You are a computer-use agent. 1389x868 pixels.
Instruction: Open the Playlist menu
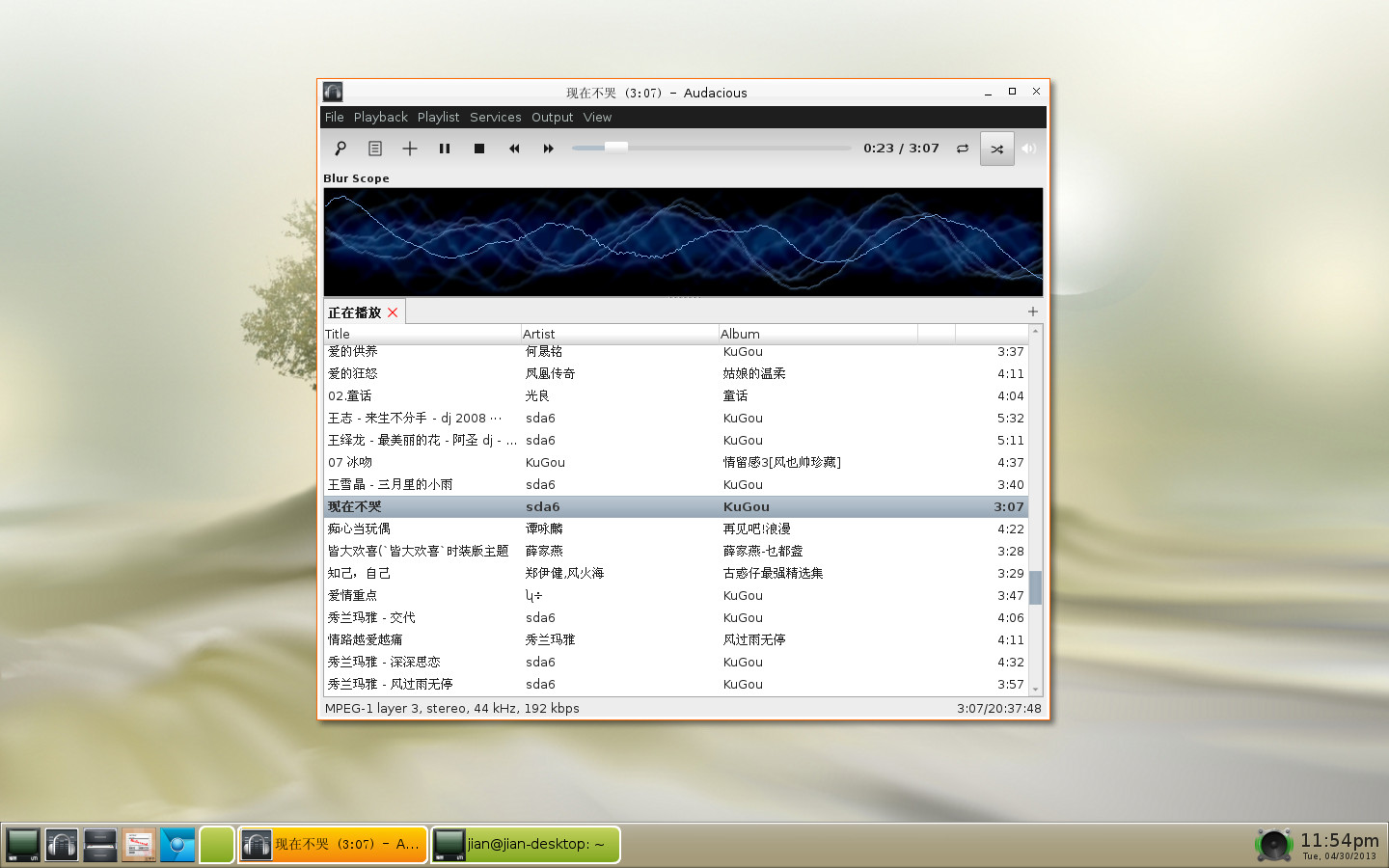439,117
